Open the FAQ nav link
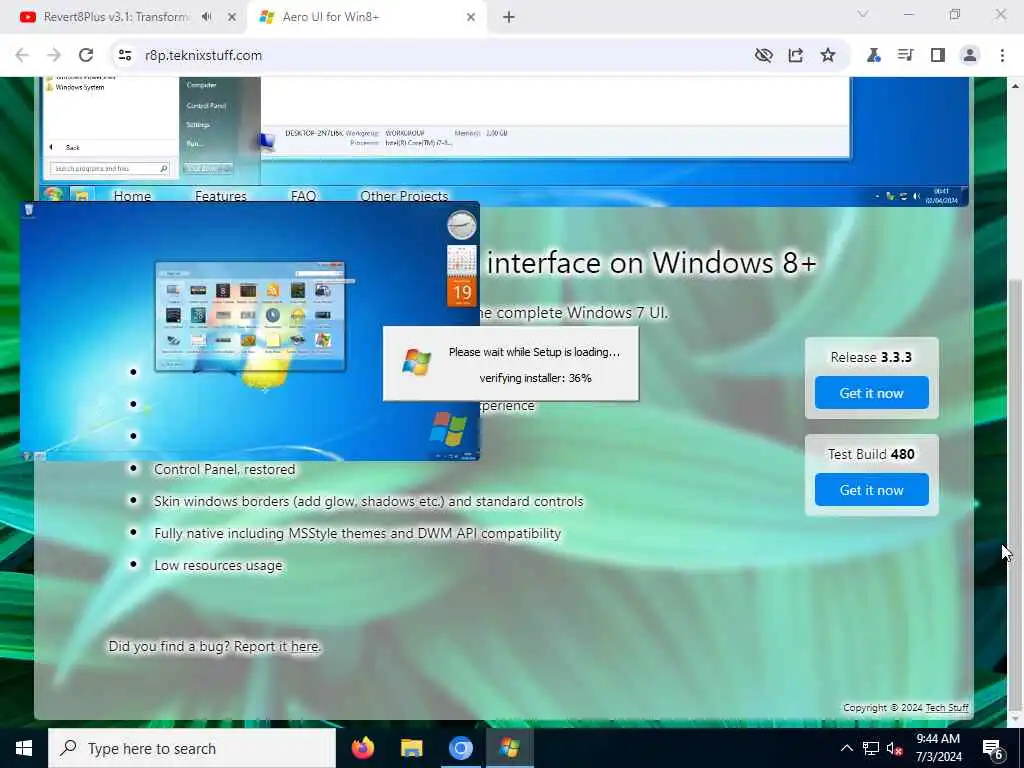The height and width of the screenshot is (768, 1024). pos(303,196)
